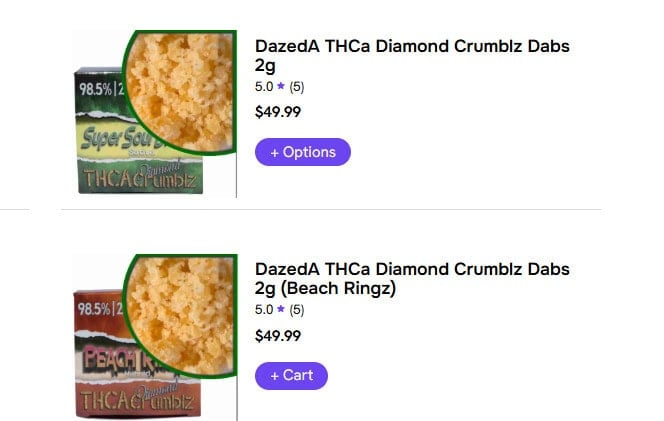Click the Super Sour label on the green box

coord(110,136)
